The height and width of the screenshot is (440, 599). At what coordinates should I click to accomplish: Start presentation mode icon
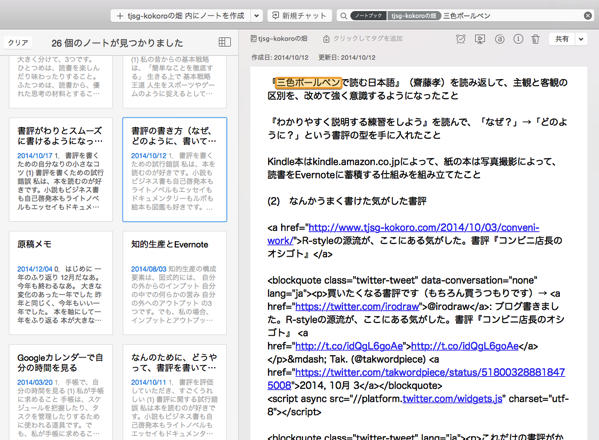(480, 39)
